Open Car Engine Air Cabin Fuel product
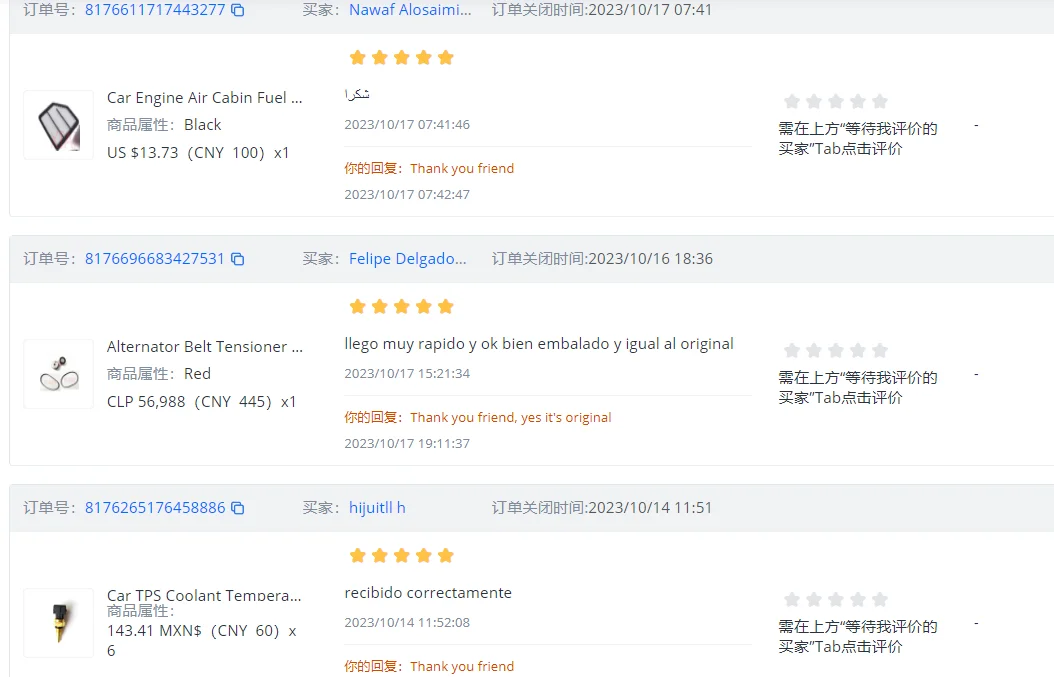 point(204,98)
